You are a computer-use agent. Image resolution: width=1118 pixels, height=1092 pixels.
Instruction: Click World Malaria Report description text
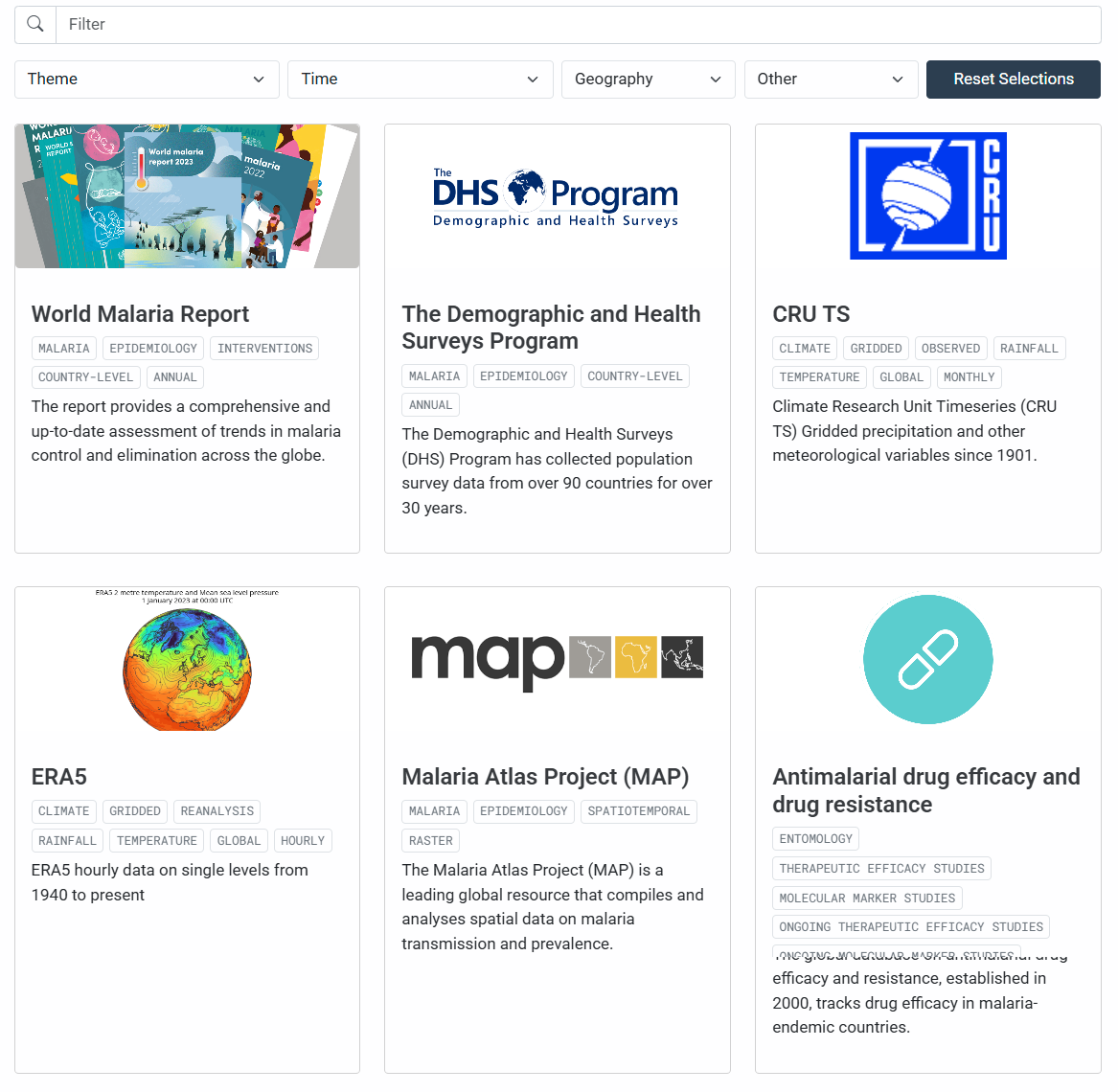tap(186, 431)
